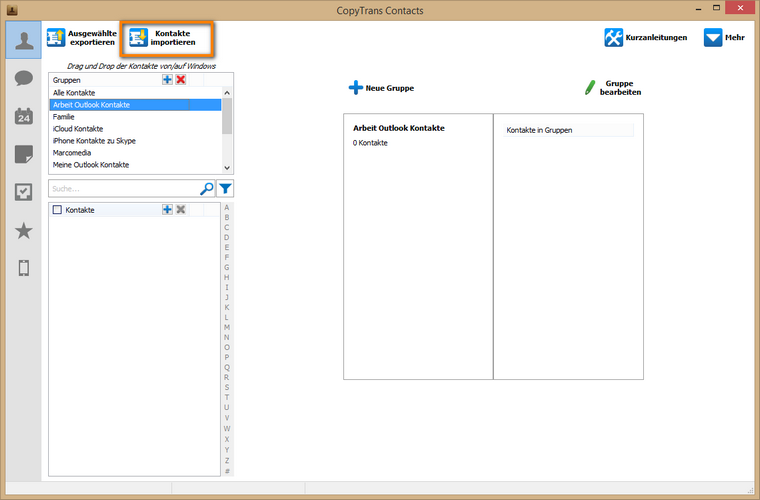Viewport: 760px width, 500px height.
Task: Open the device phone icon in sidebar
Action: point(24,268)
